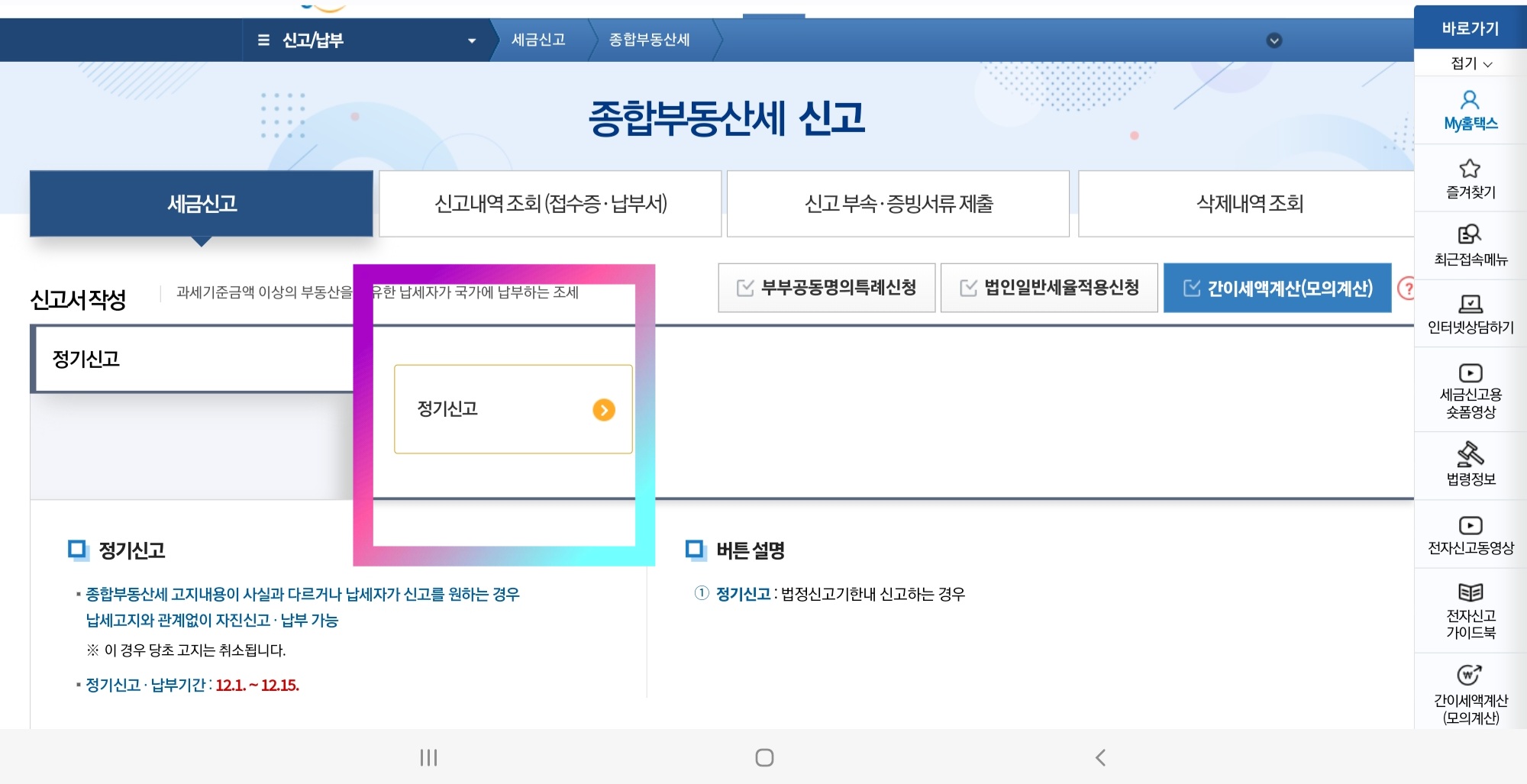Expand the 신고/납부 menu dropdown arrow
This screenshot has height=784, width=1527.
(x=472, y=40)
